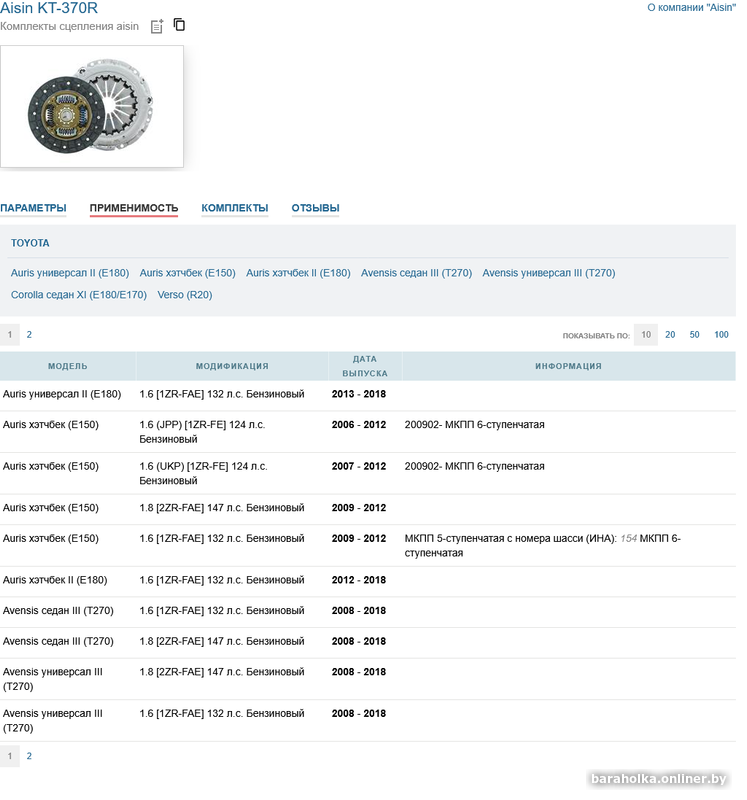Click the МОДИФИКАЦИЯ column header
This screenshot has height=800, width=747.
click(232, 366)
